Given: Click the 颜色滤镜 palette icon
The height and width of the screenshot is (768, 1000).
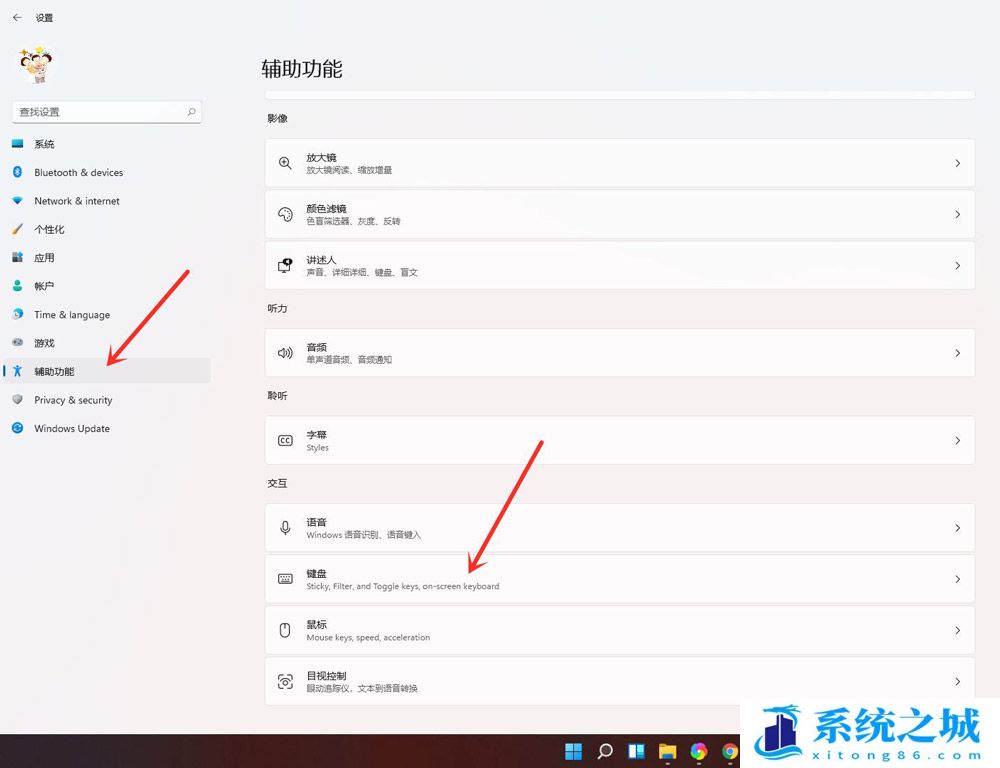Looking at the screenshot, I should 285,214.
